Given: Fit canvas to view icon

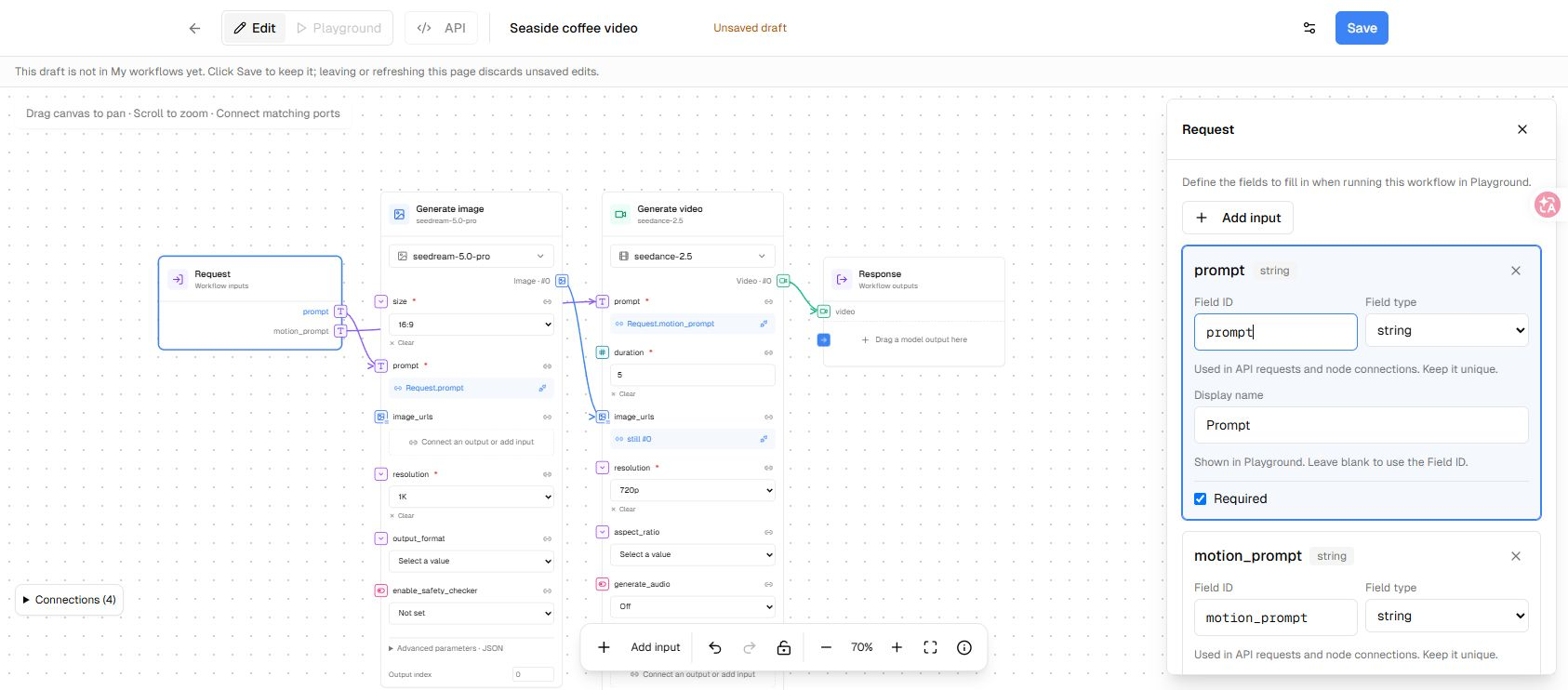Looking at the screenshot, I should (930, 647).
